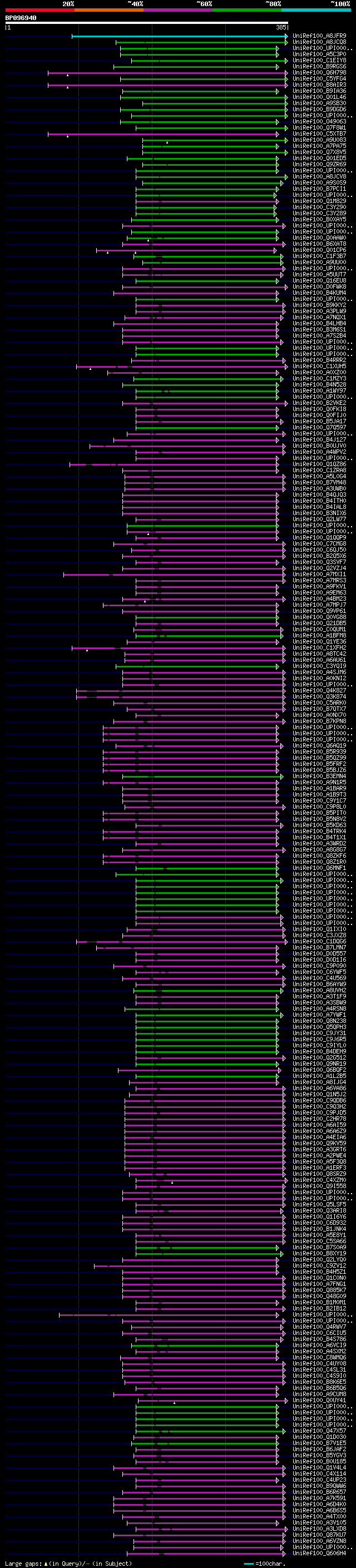Open the UniRef100_Q2LW77 subject entry
Screen dimensions: 356x1568
(319, 519)
